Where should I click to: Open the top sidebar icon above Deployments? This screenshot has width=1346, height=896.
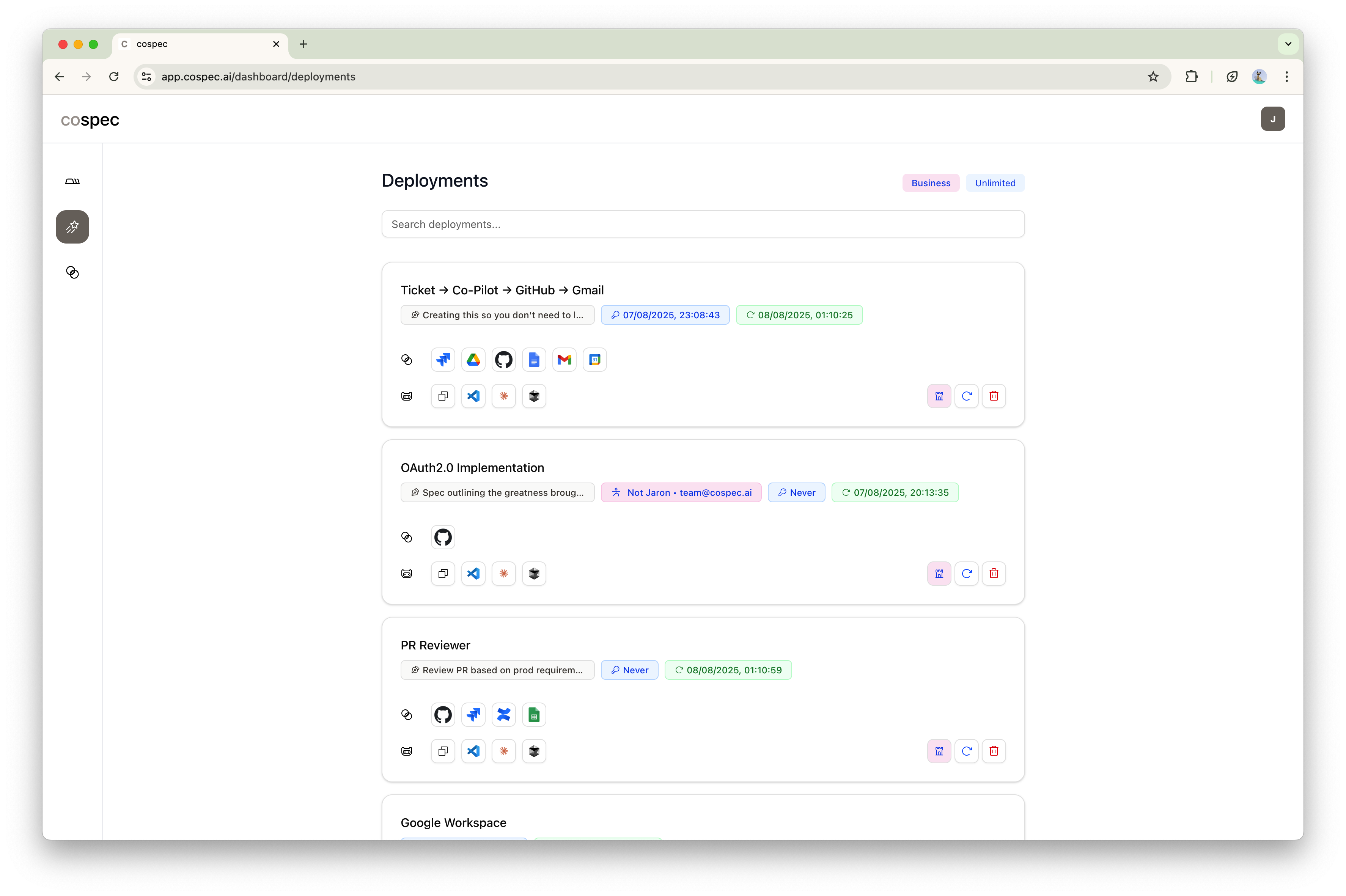pyautogui.click(x=72, y=181)
